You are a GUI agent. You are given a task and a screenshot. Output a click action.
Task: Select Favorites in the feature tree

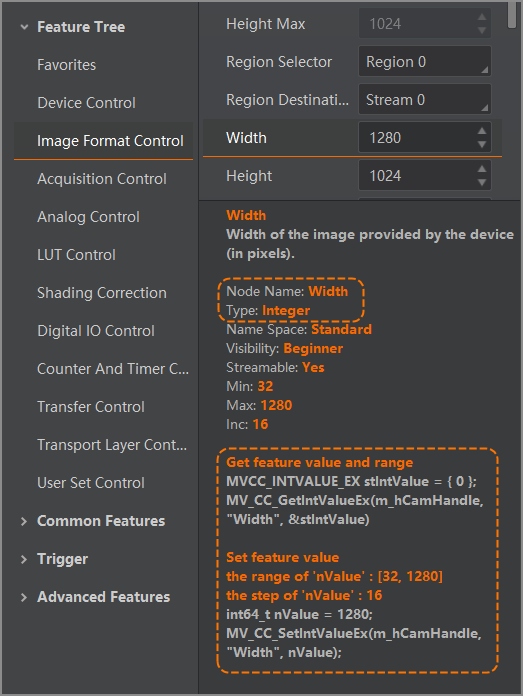point(67,65)
